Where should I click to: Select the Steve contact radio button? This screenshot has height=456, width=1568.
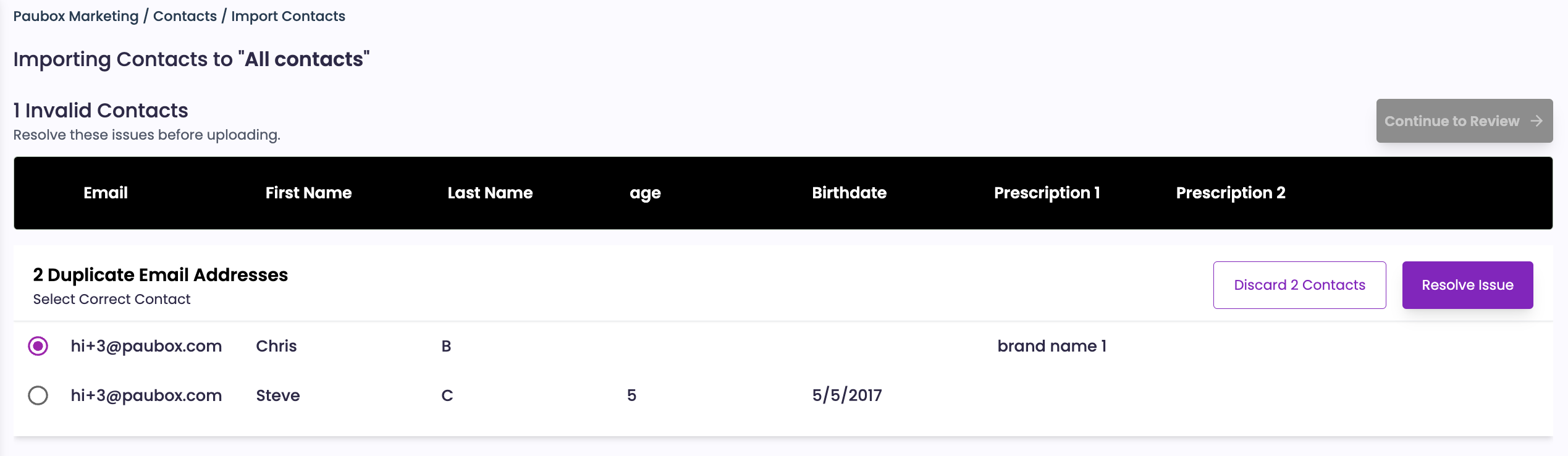[x=38, y=395]
